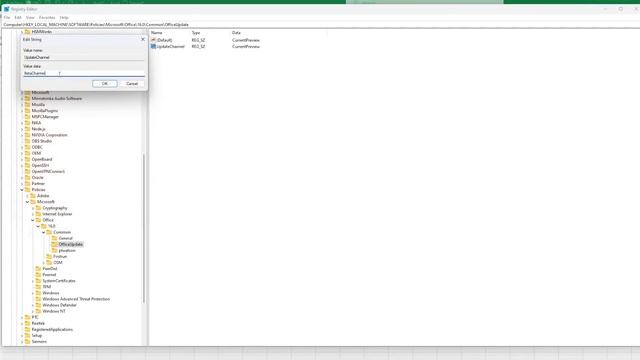Click the Setup folder icon
The height and width of the screenshot is (360, 640).
(x=27, y=336)
